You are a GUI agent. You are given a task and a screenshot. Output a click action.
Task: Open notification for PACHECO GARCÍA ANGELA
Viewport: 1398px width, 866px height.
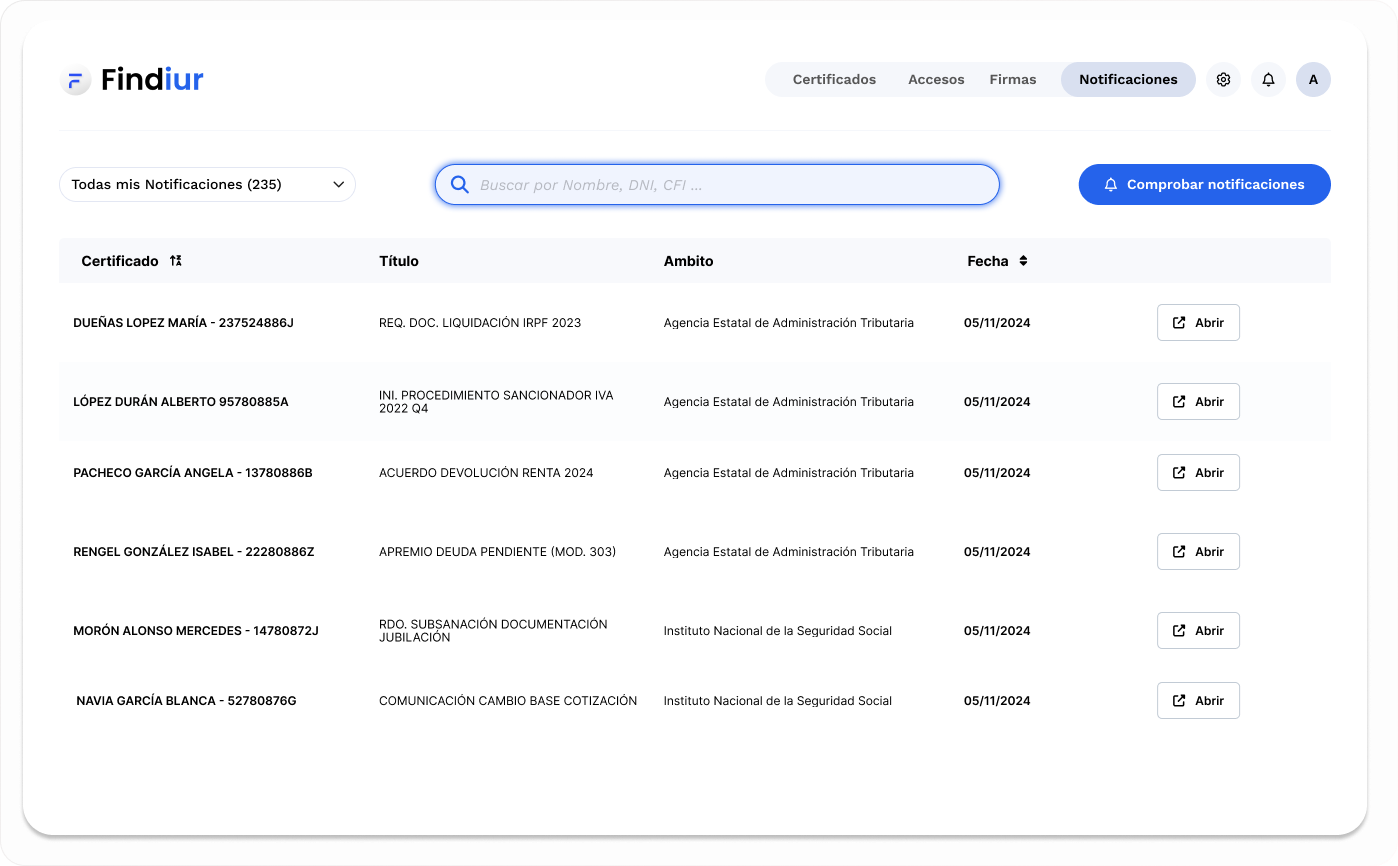pyautogui.click(x=1198, y=473)
